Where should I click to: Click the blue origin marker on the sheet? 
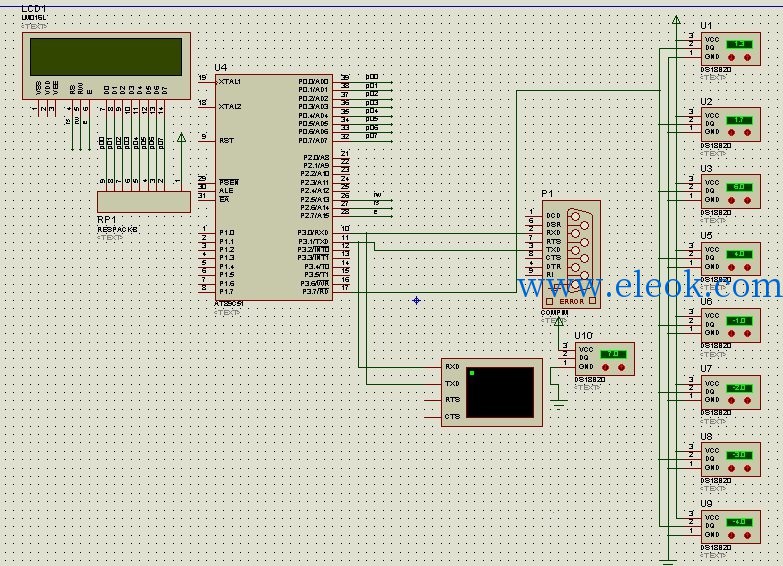coord(416,300)
